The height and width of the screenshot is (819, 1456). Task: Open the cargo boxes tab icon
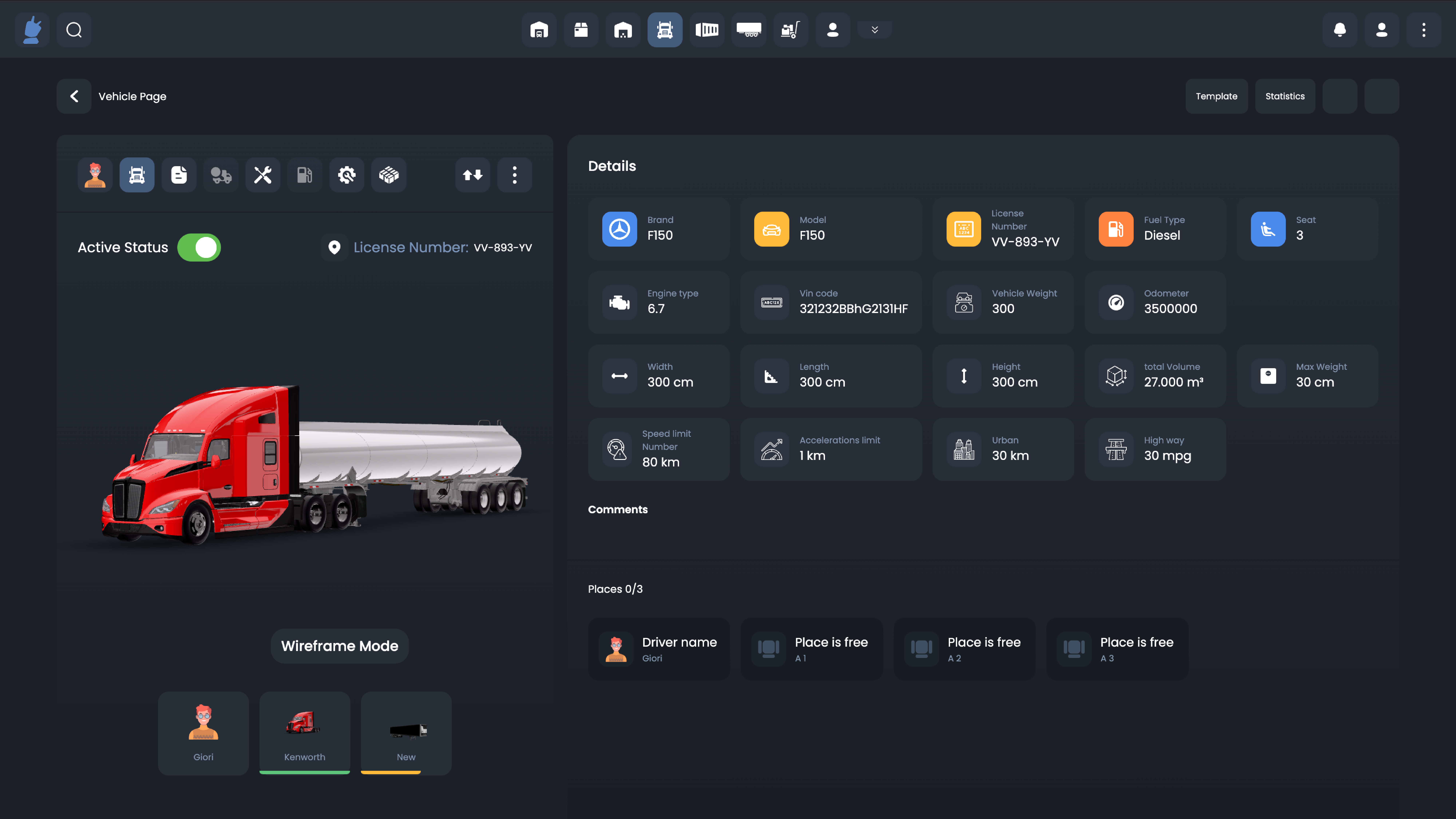(x=389, y=175)
